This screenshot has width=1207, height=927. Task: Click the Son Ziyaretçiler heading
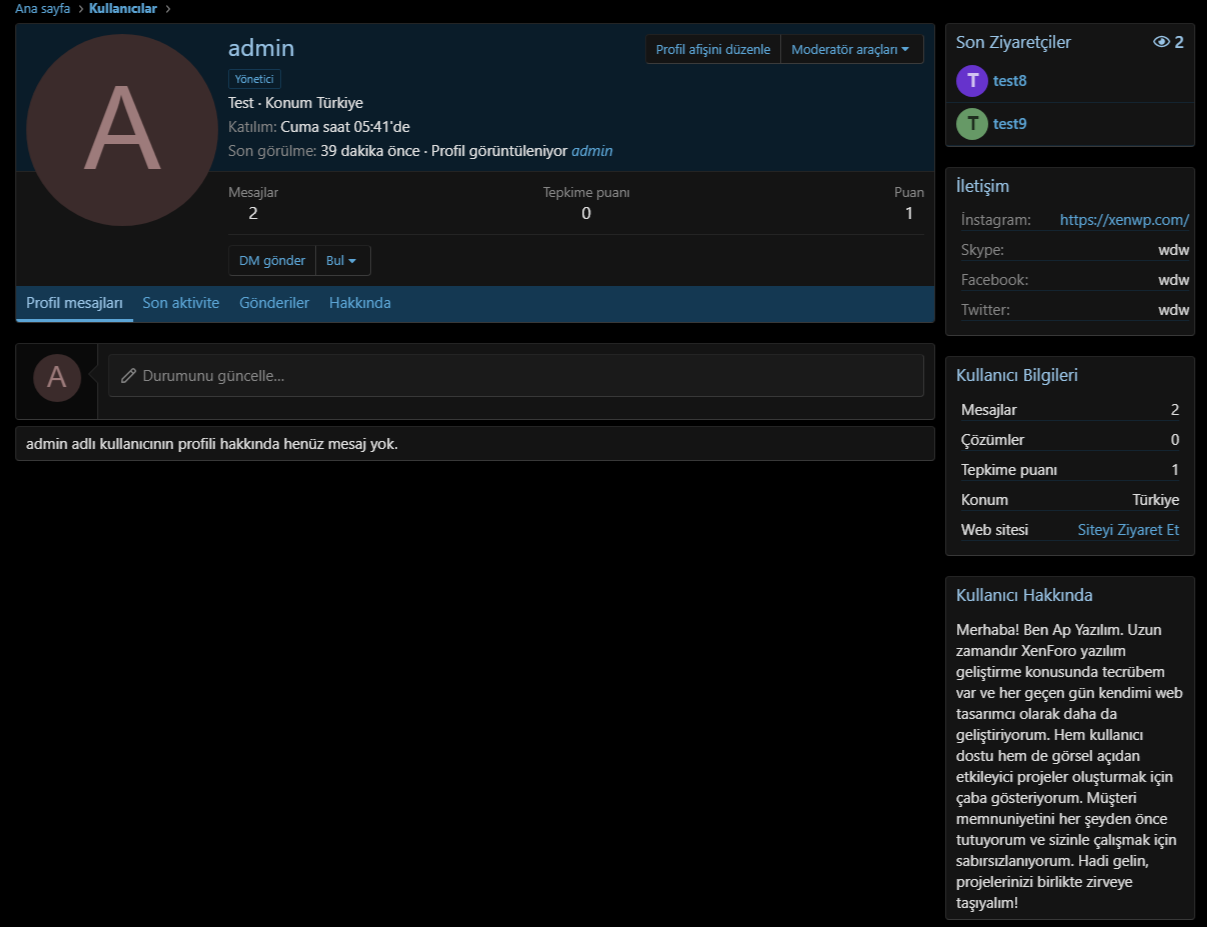[x=1013, y=42]
